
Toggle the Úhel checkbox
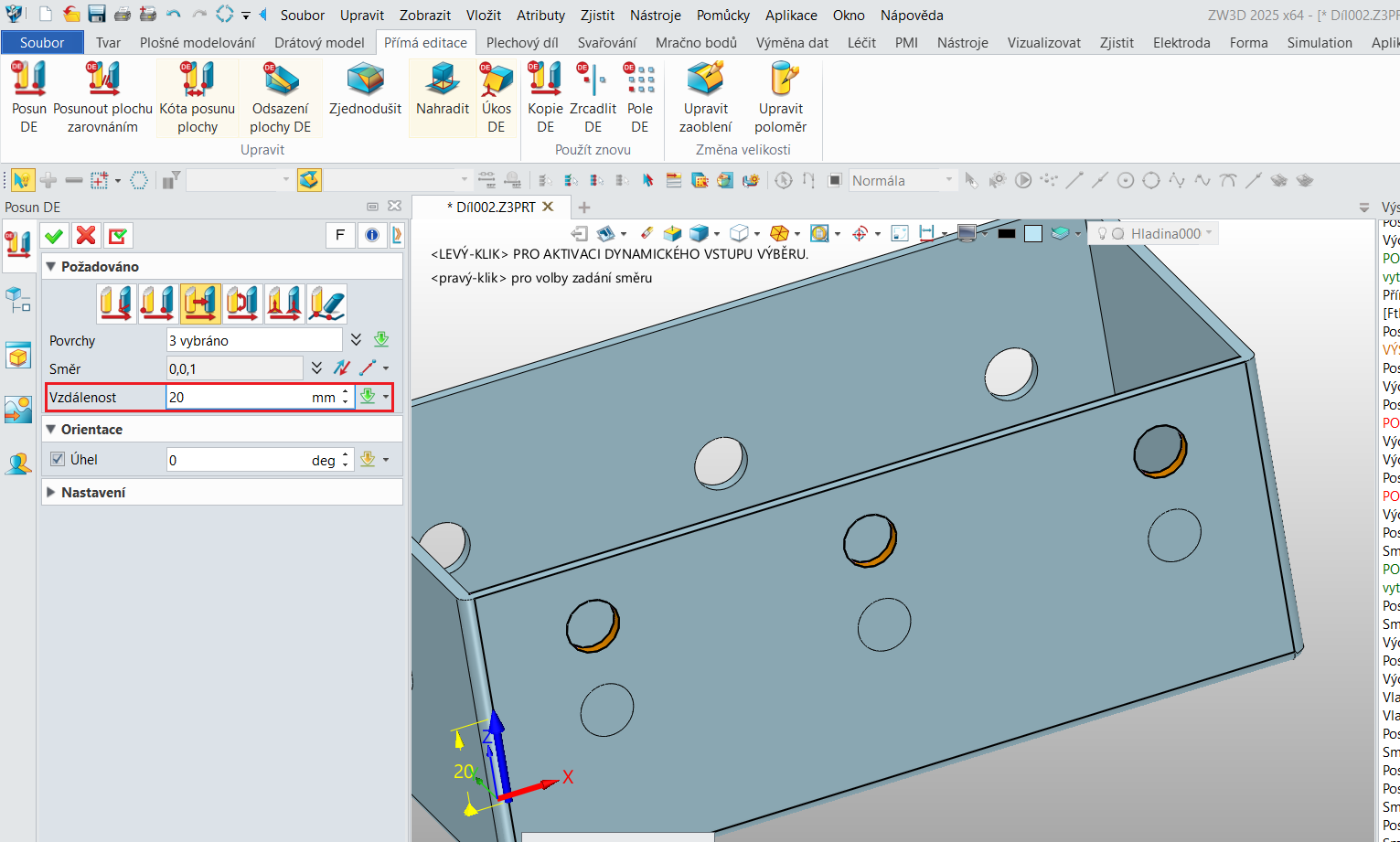[58, 460]
